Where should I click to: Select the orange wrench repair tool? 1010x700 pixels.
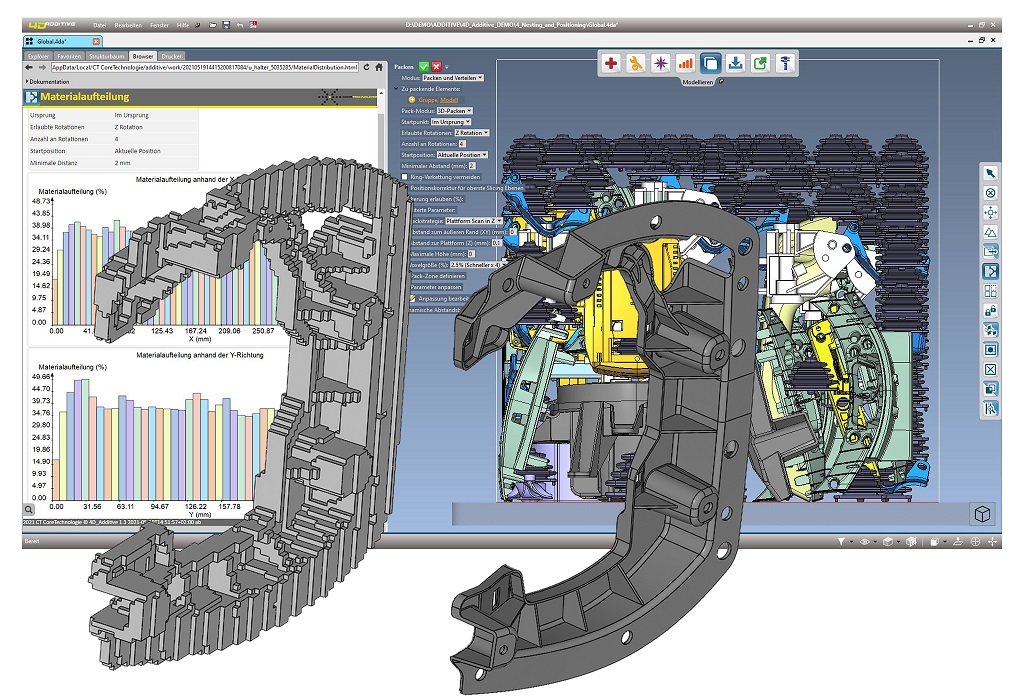[636, 63]
